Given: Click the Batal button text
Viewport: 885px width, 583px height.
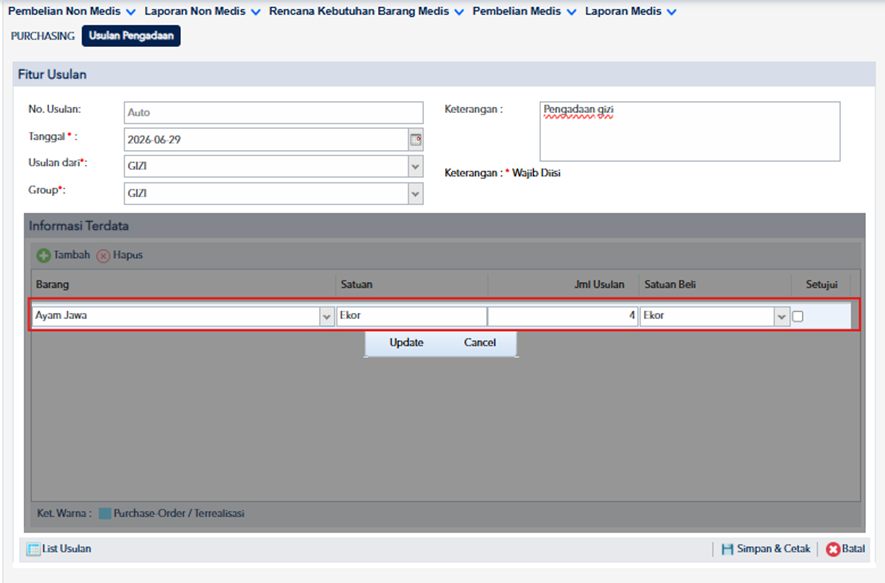Looking at the screenshot, I should click(x=853, y=549).
